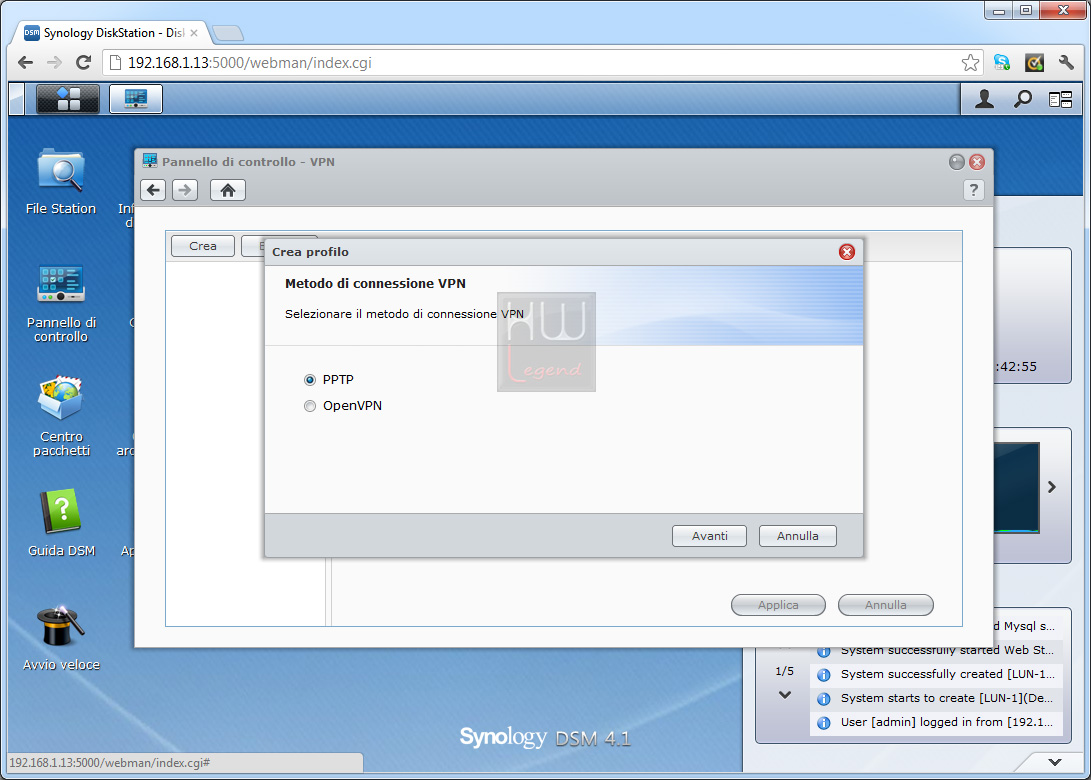Bookmark page with star icon
Viewport: 1091px width, 780px height.
[x=970, y=63]
